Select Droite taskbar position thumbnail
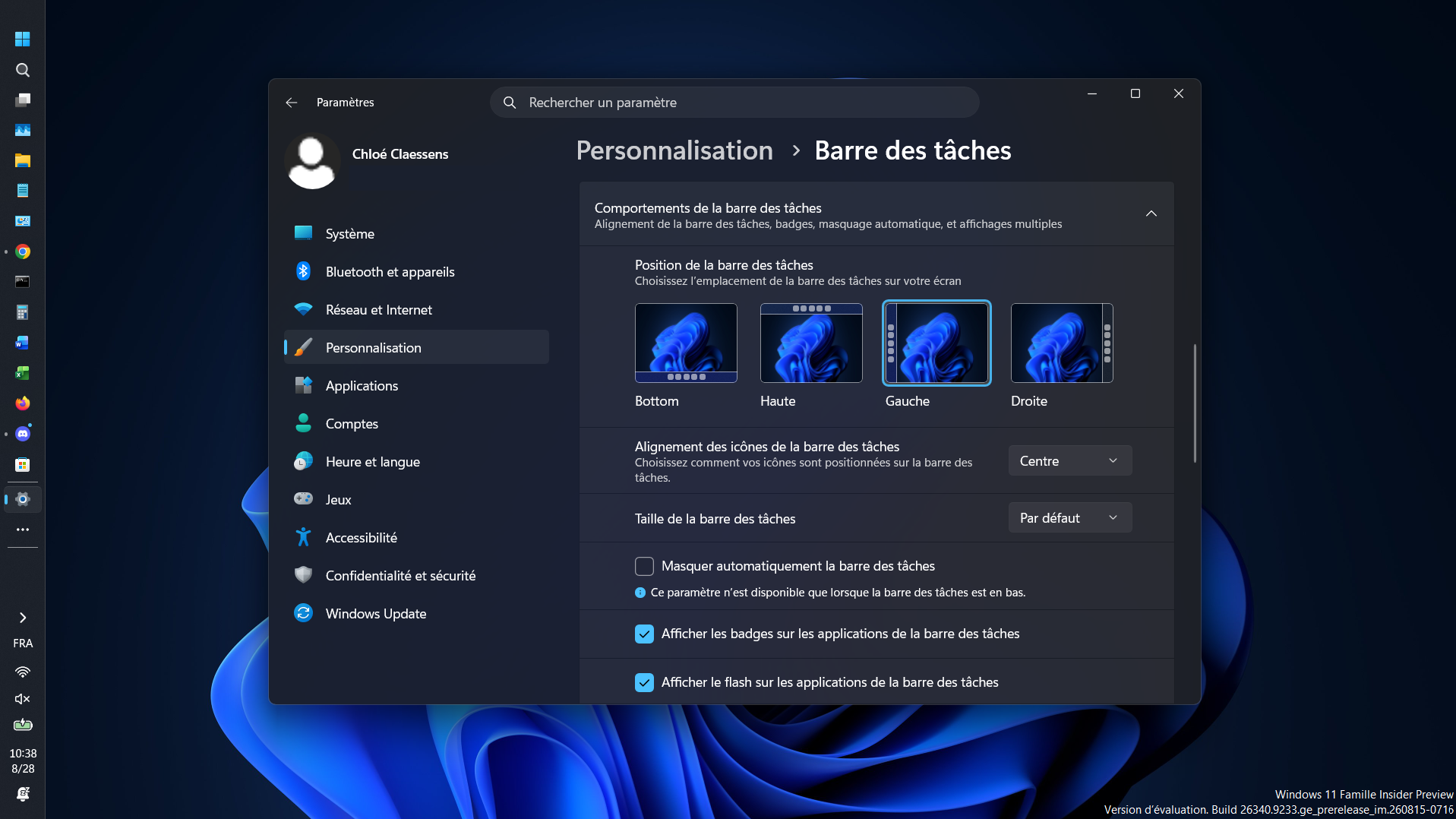 [1062, 343]
